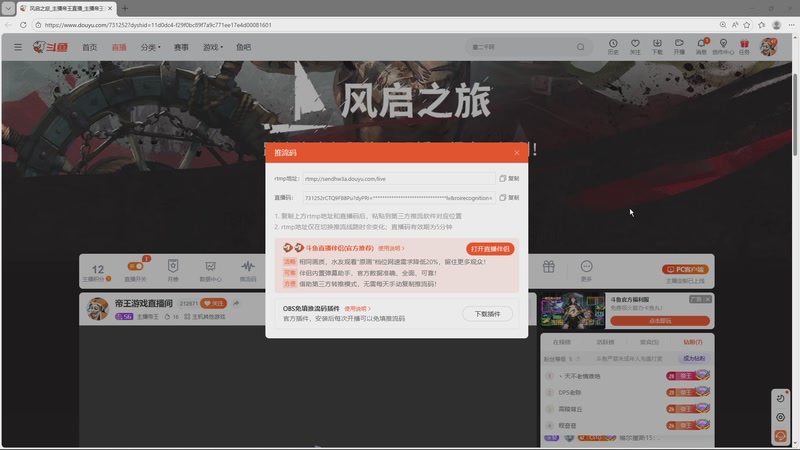Switch to 在线榜 tab
Viewport: 800px width, 450px height.
(561, 342)
